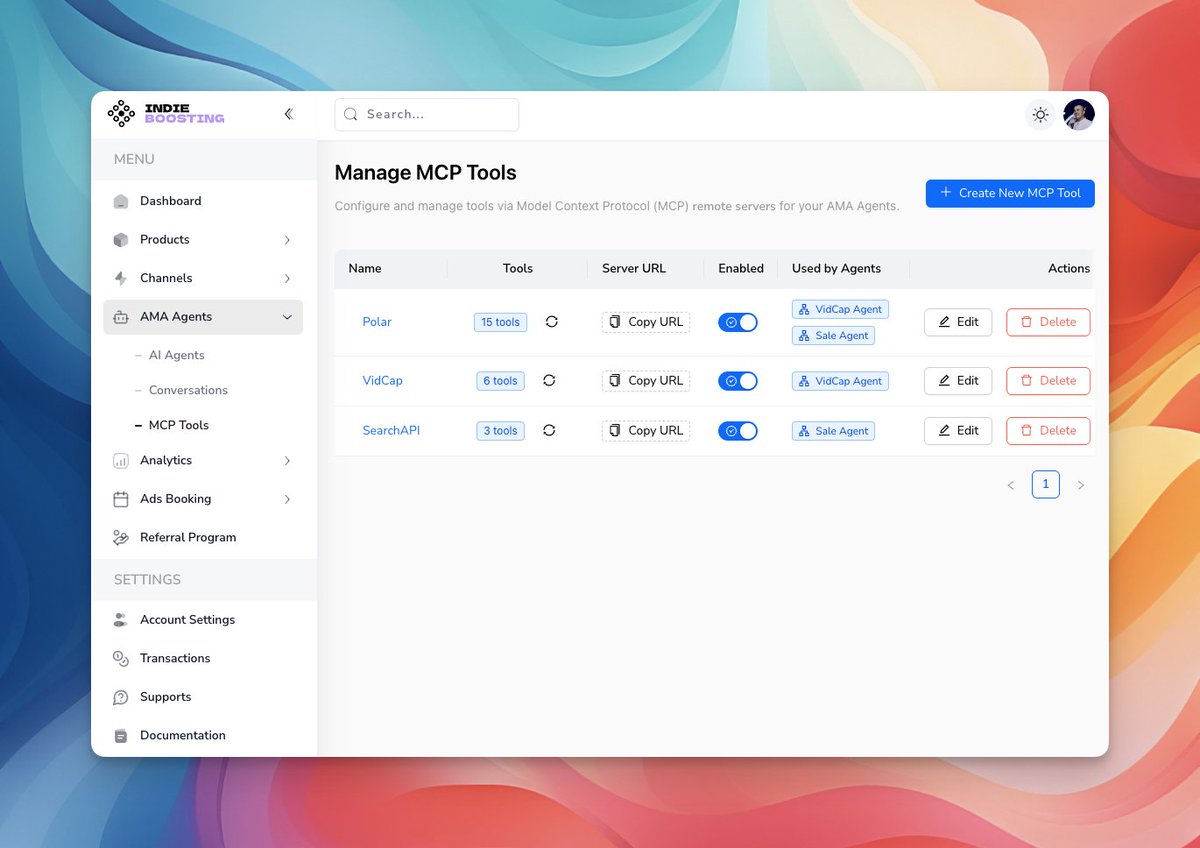Open the user avatar menu
1200x848 pixels.
click(x=1079, y=114)
